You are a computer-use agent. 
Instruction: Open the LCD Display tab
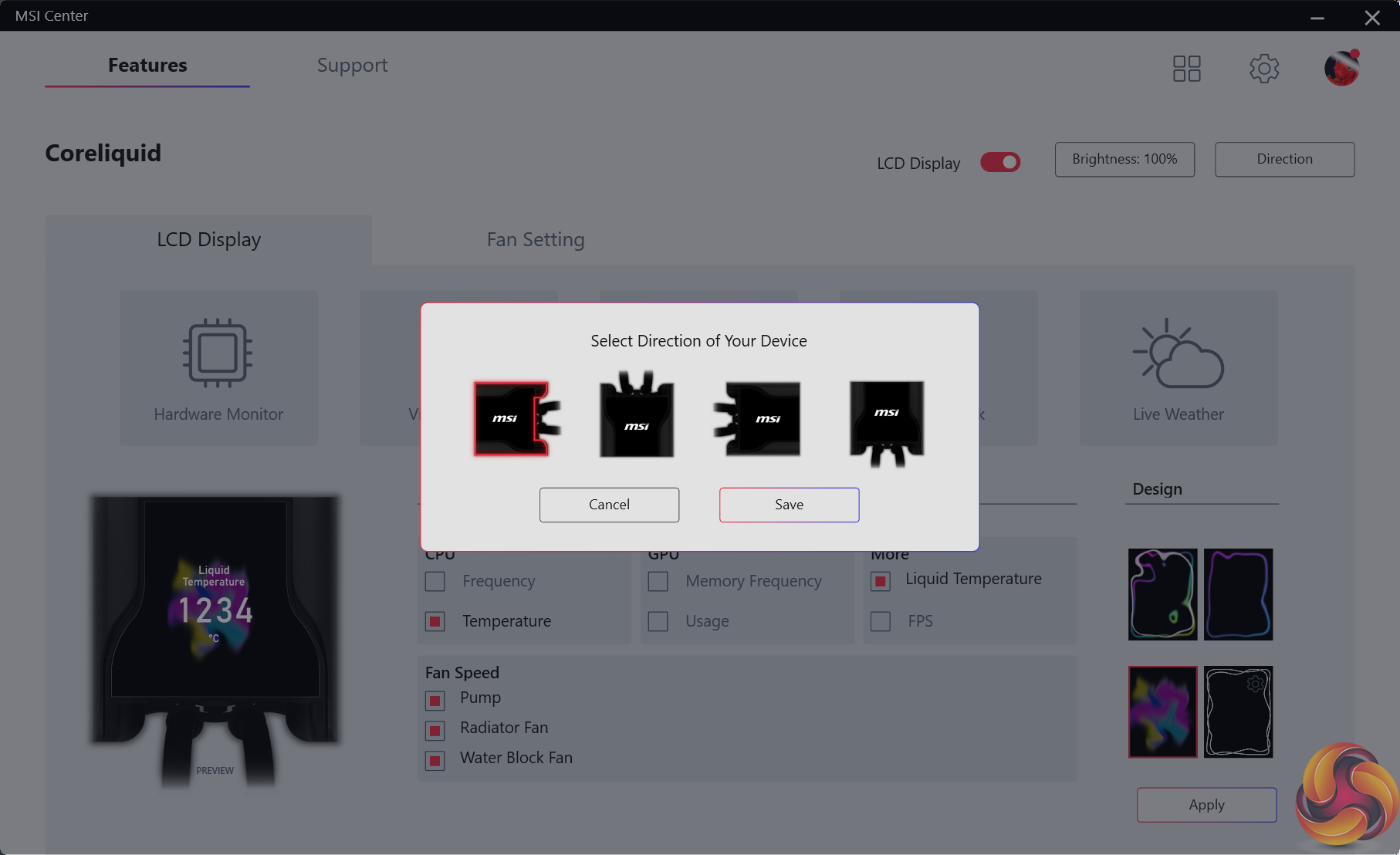(208, 240)
